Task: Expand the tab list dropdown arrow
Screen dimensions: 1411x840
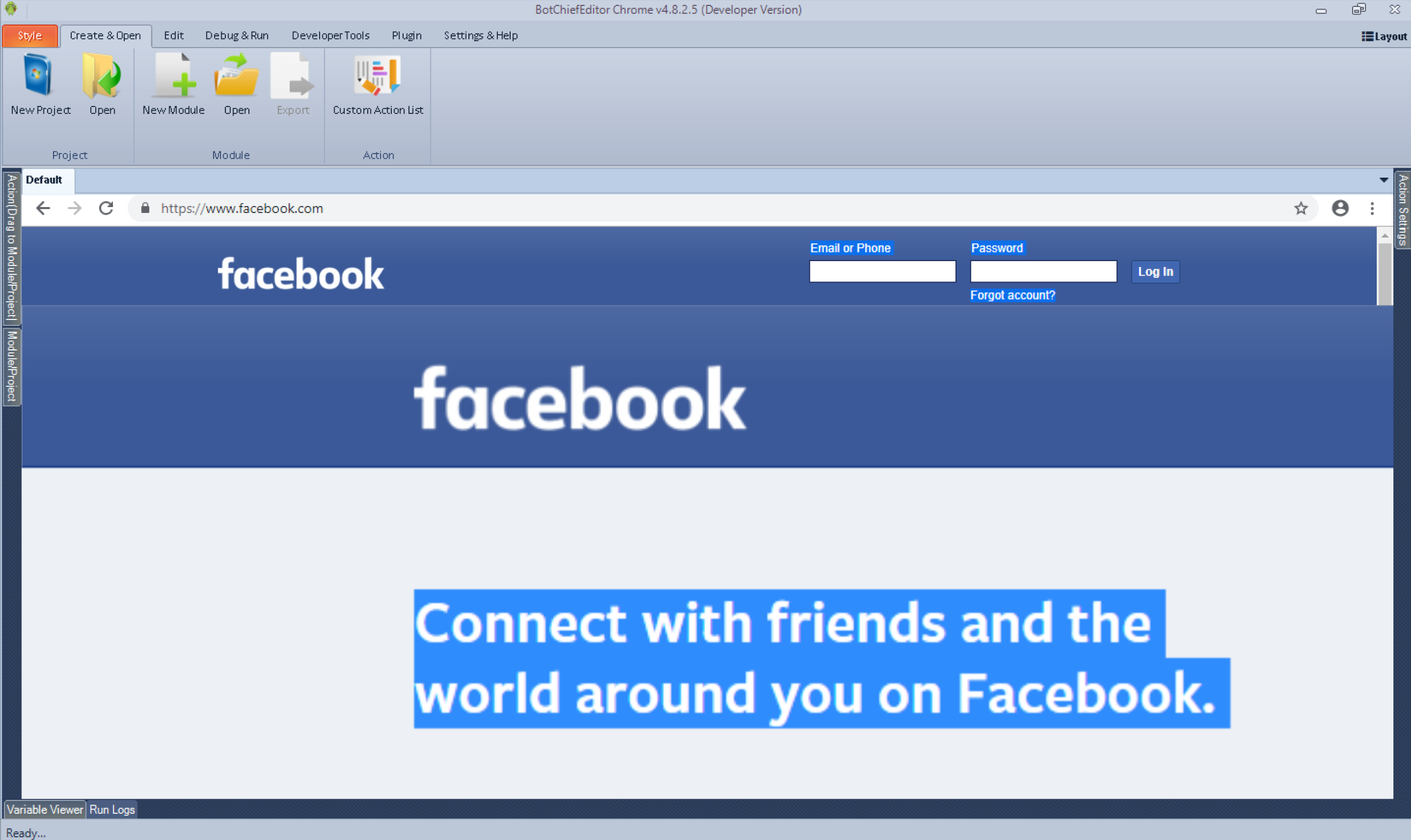Action: (x=1383, y=180)
